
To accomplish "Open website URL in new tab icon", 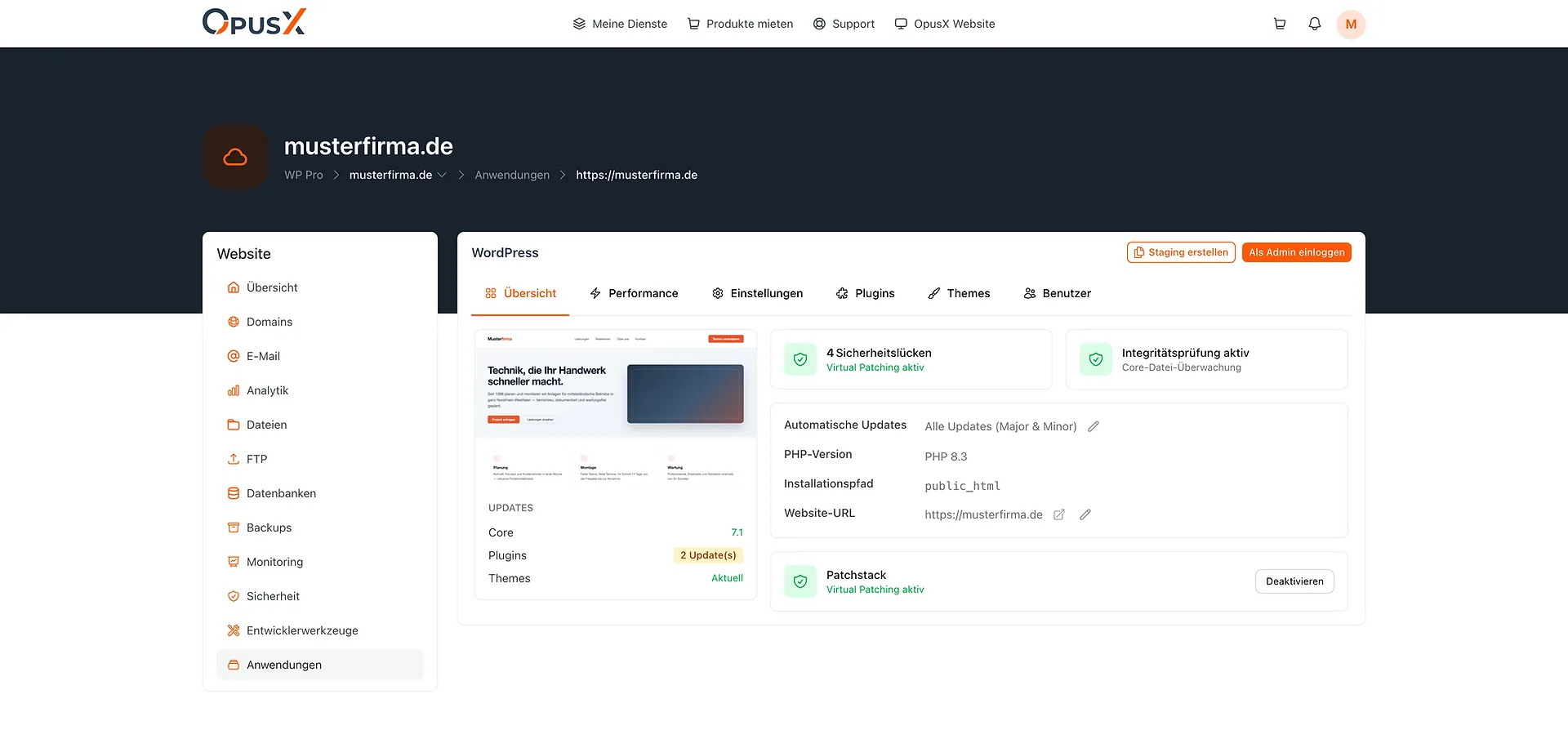I will pos(1059,514).
